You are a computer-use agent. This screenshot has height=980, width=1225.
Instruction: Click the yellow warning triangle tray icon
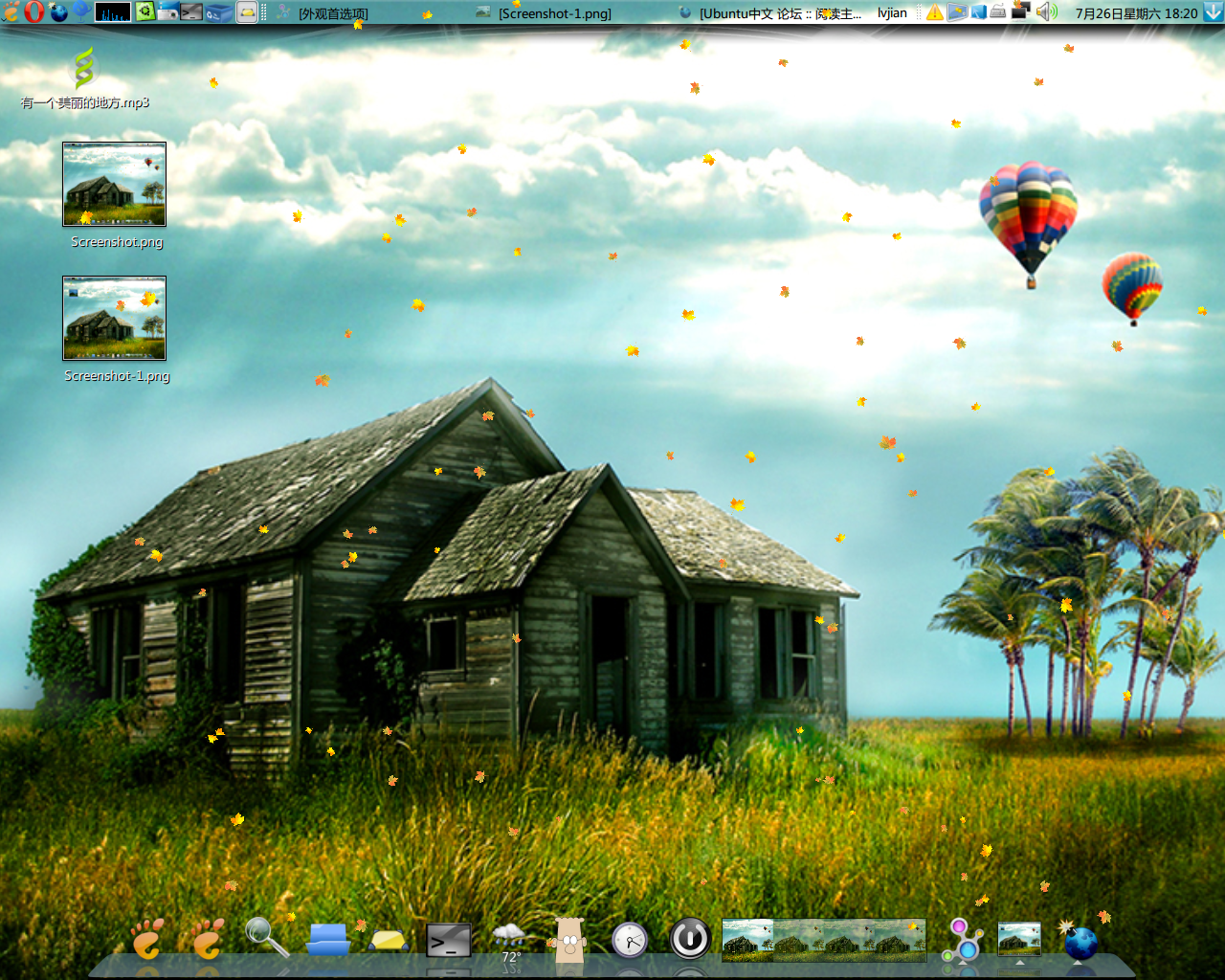pos(934,12)
